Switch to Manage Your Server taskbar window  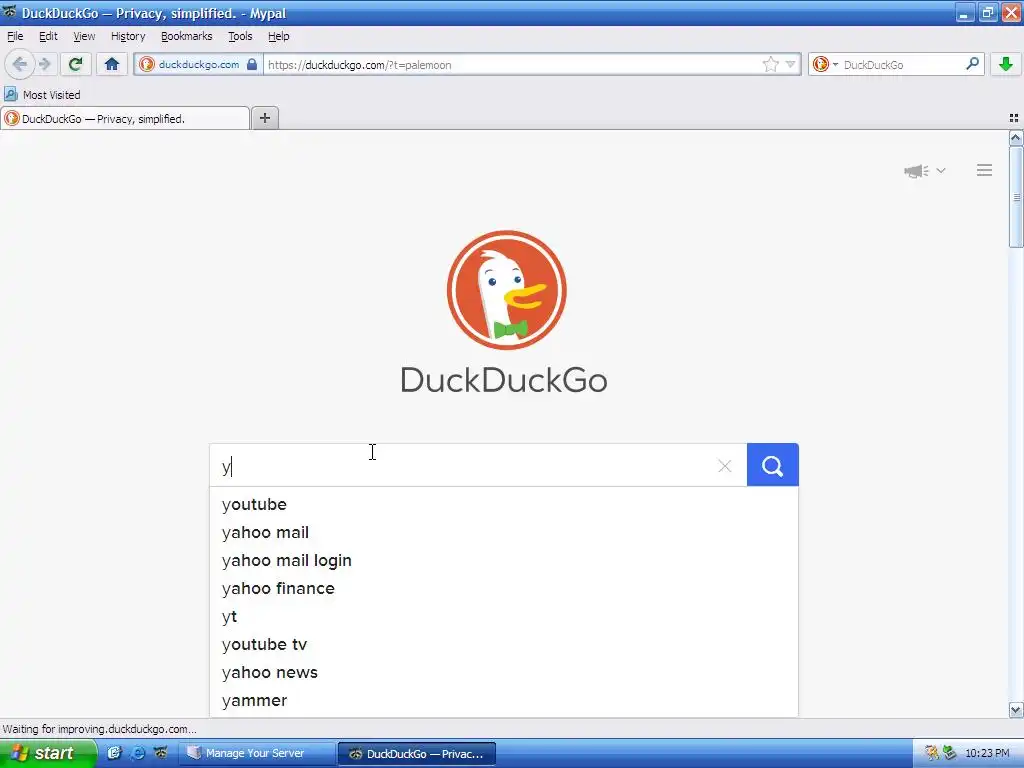pyautogui.click(x=257, y=753)
